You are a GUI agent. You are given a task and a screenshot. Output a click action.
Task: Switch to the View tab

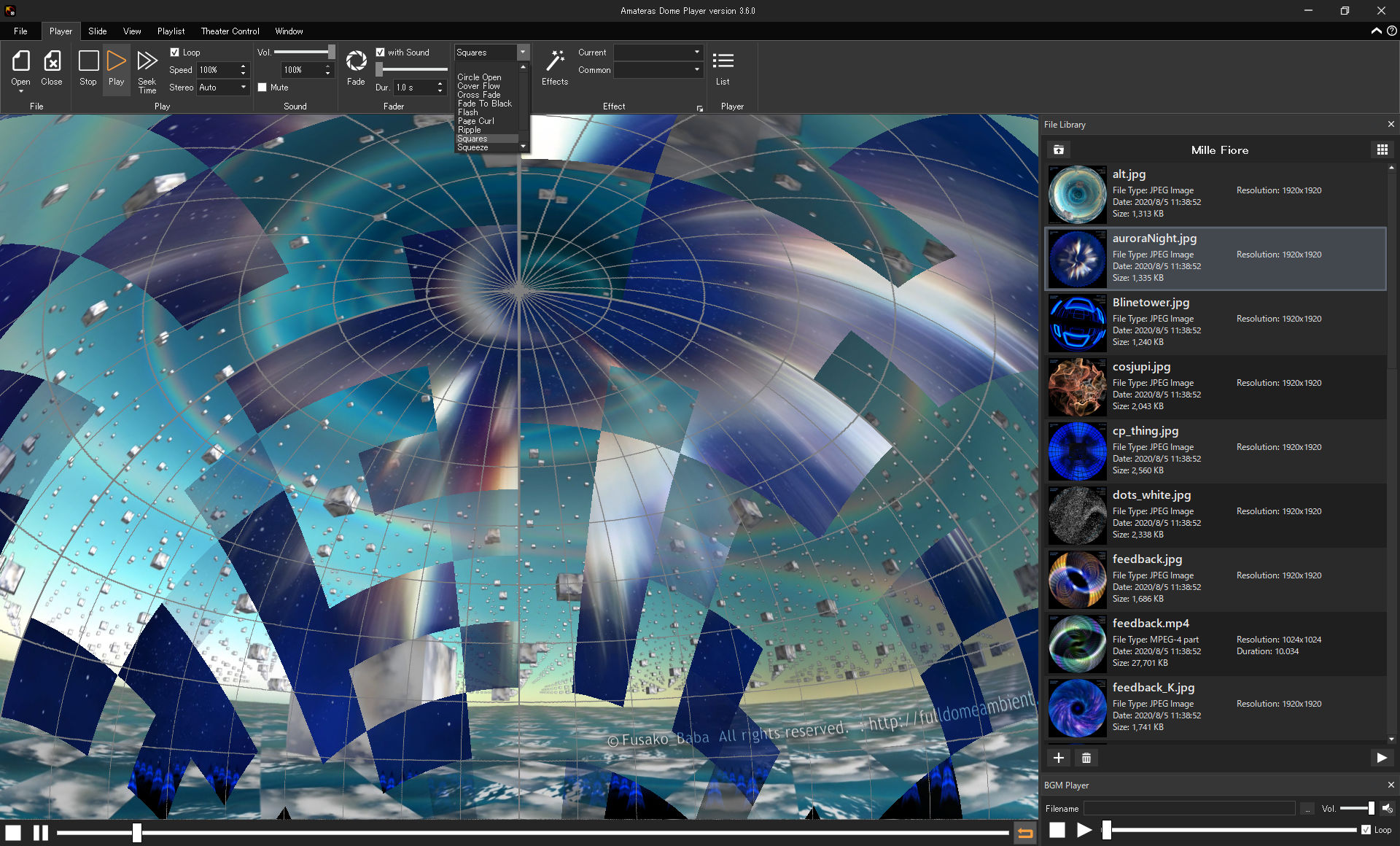coord(132,31)
